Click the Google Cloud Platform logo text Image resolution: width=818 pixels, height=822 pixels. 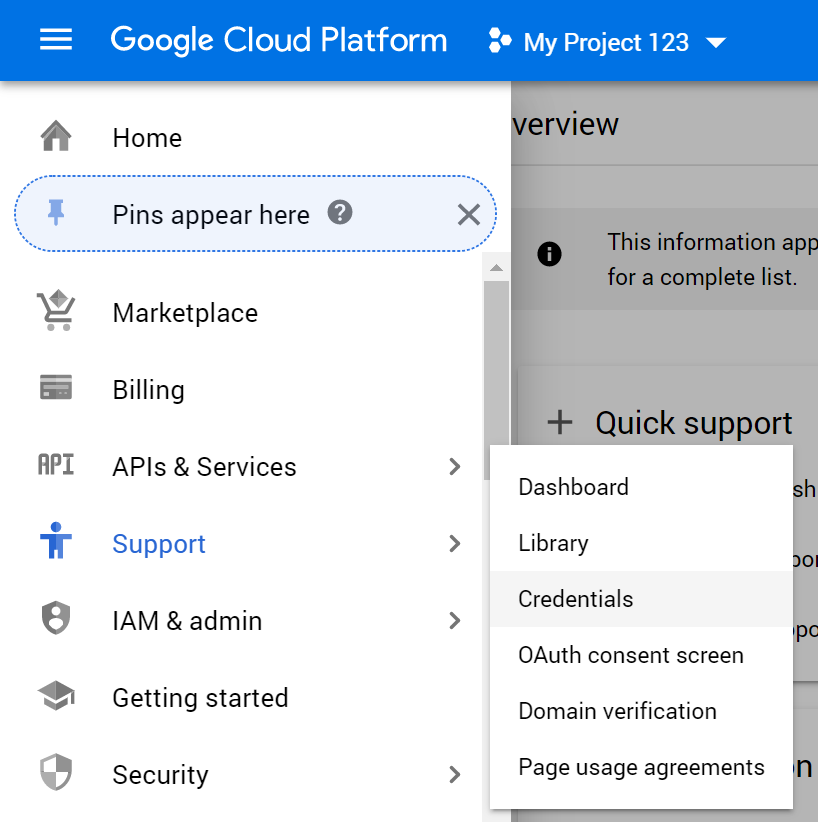point(278,40)
